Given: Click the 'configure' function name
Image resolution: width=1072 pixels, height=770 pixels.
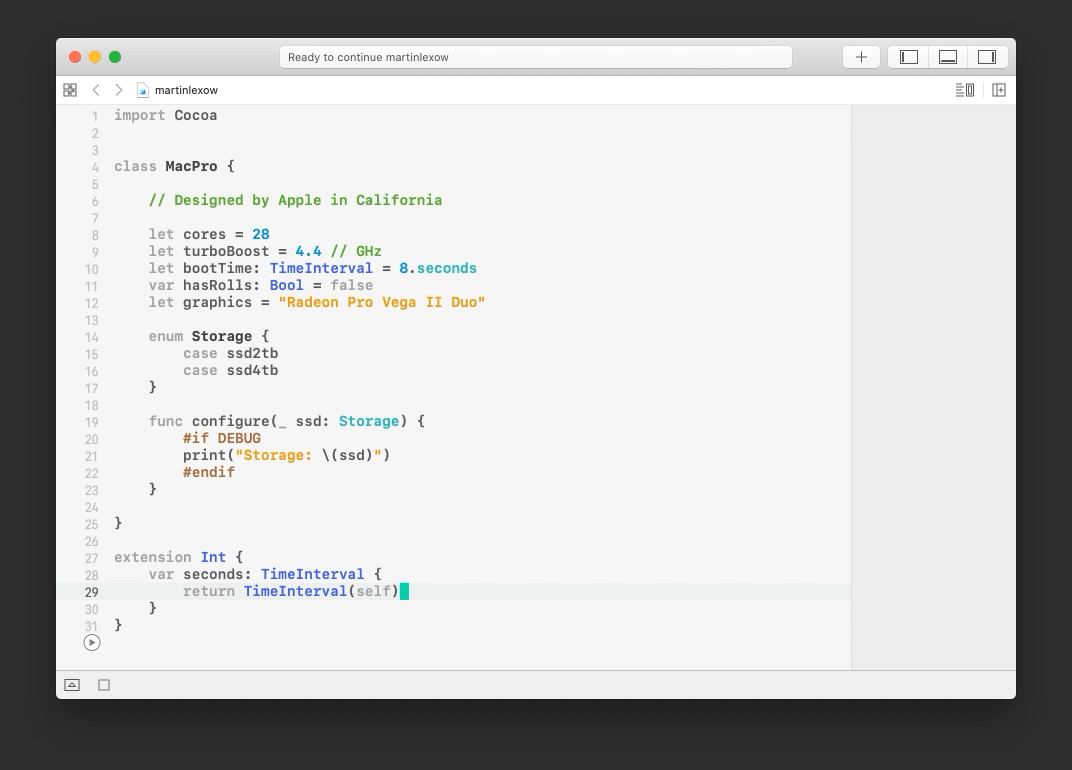Looking at the screenshot, I should 230,421.
